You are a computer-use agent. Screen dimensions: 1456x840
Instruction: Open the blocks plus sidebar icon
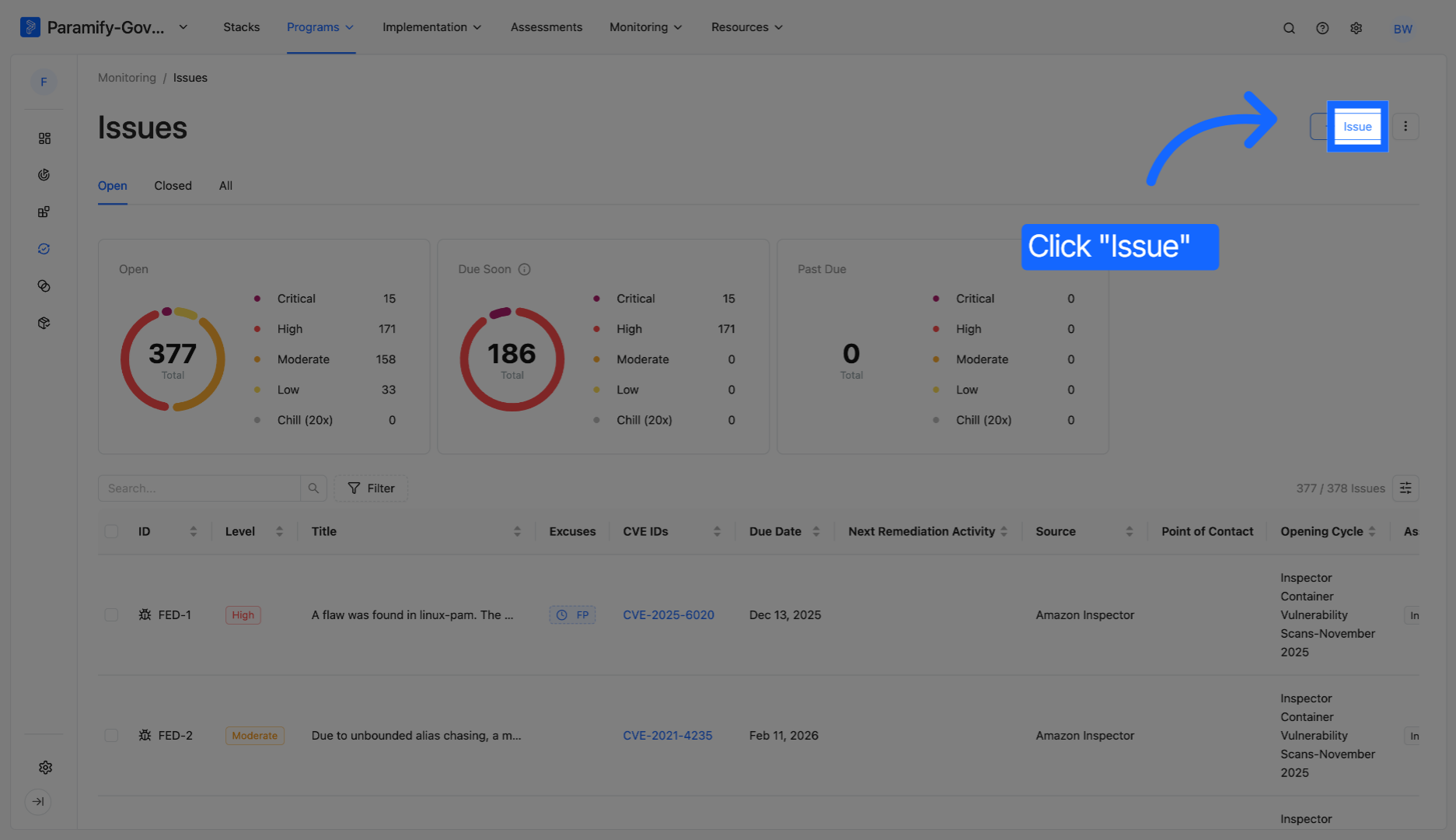coord(44,212)
